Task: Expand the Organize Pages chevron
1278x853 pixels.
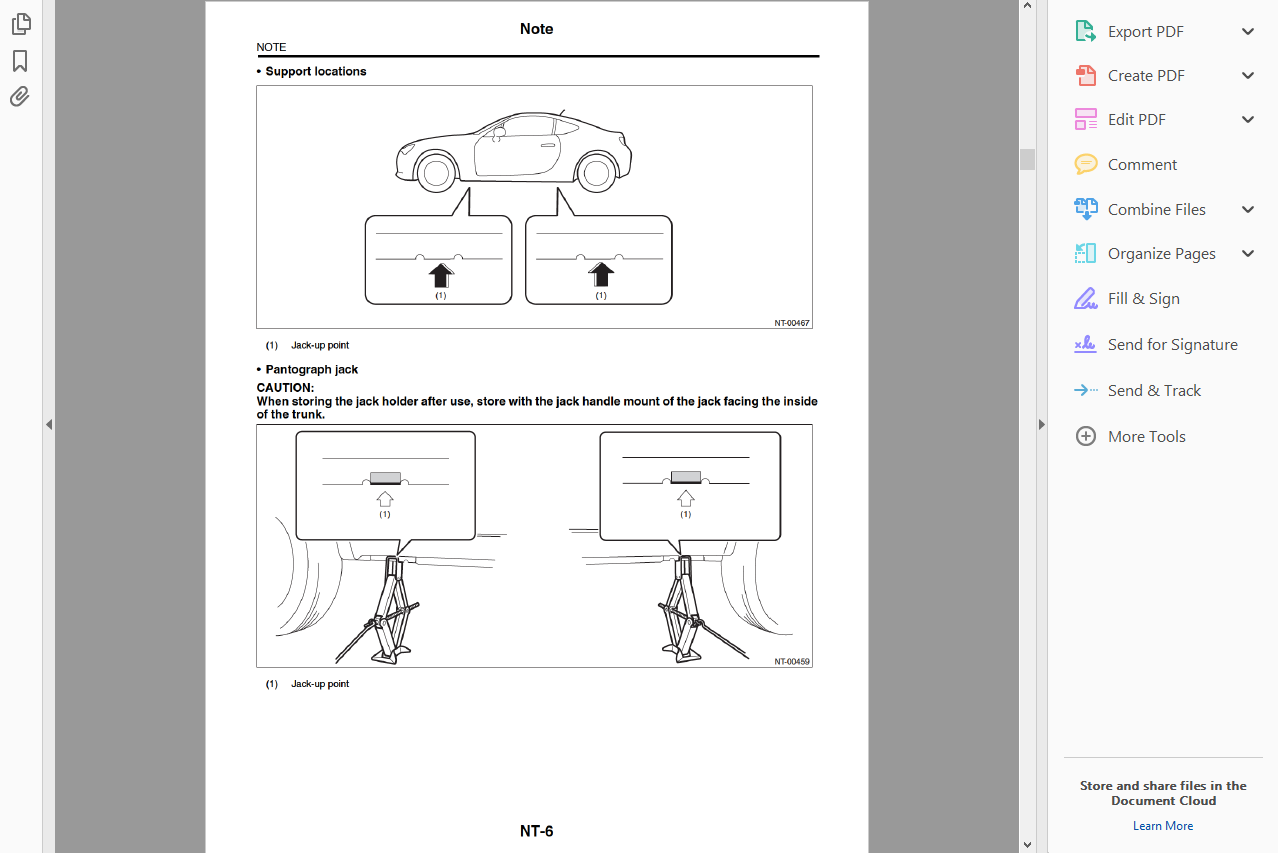Action: click(1248, 253)
